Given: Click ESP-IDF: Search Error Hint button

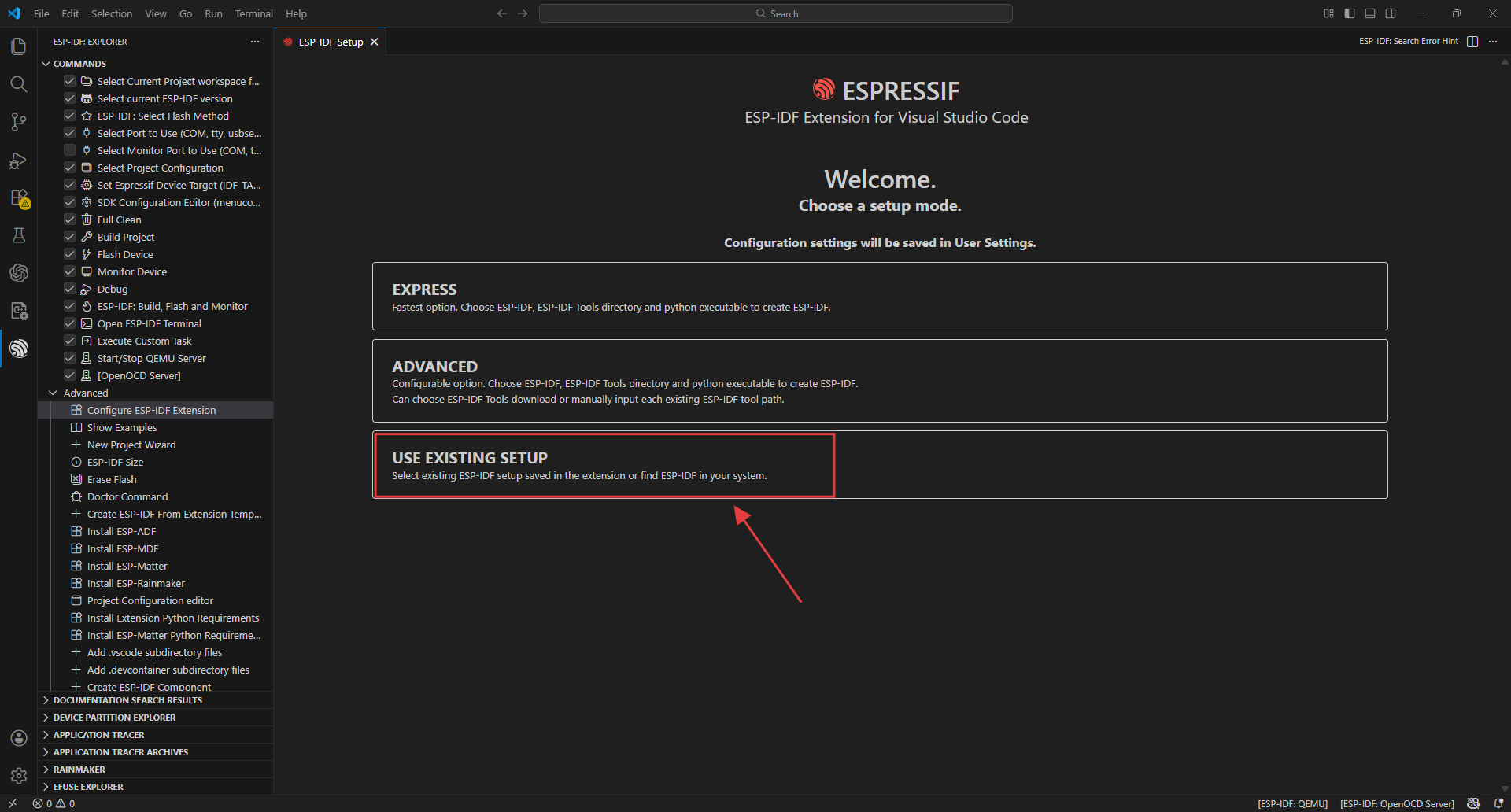Looking at the screenshot, I should (1409, 42).
